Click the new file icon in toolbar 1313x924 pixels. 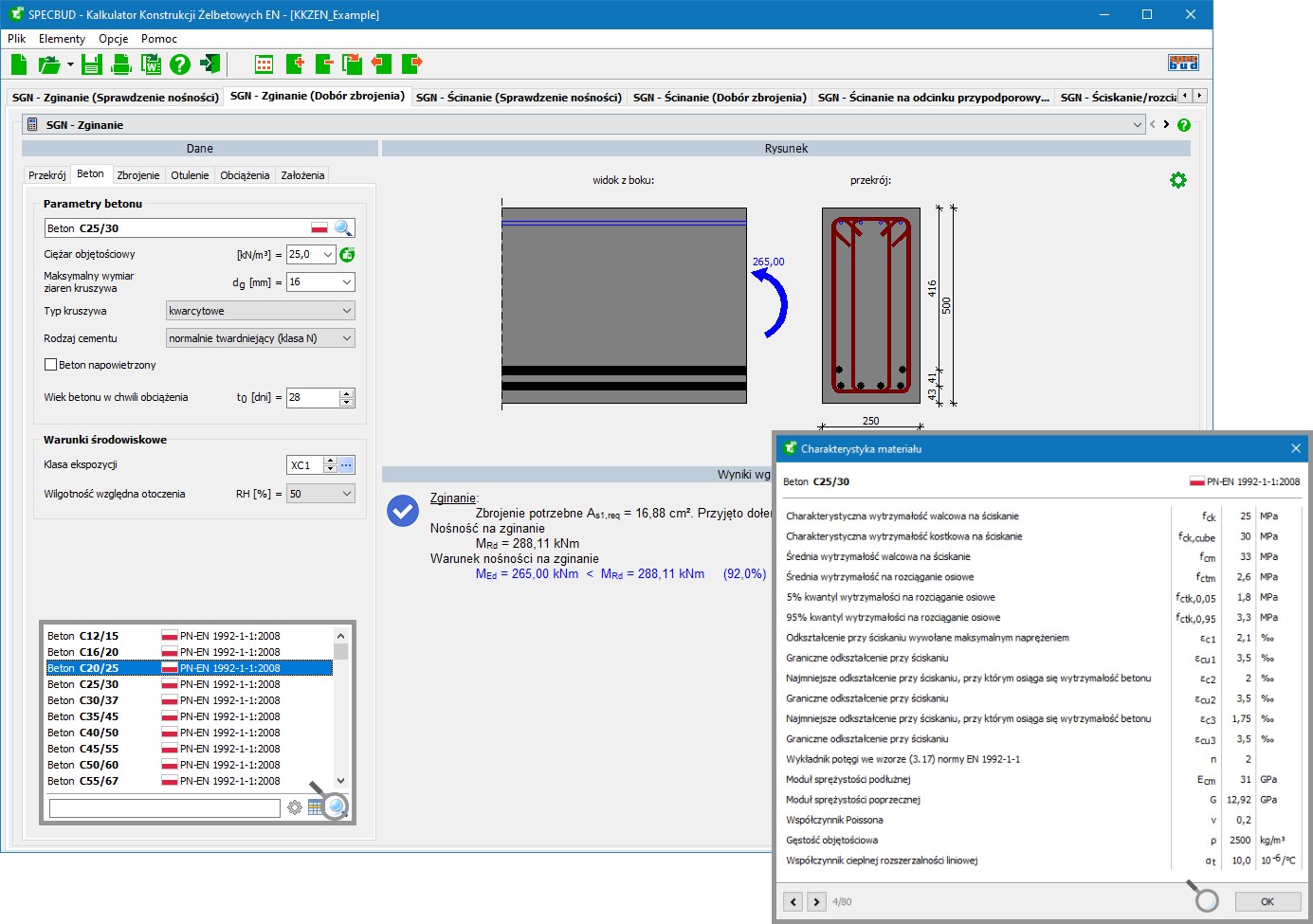click(x=19, y=64)
